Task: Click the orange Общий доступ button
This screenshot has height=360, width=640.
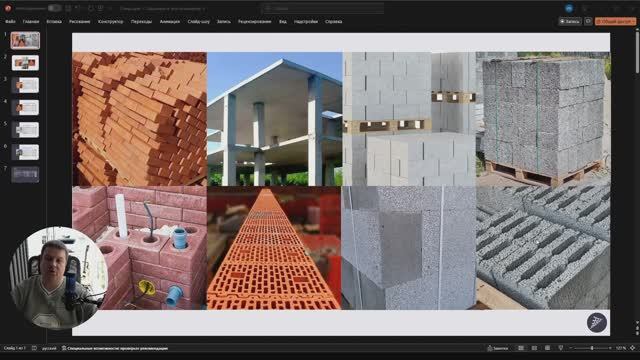Action: click(615, 21)
